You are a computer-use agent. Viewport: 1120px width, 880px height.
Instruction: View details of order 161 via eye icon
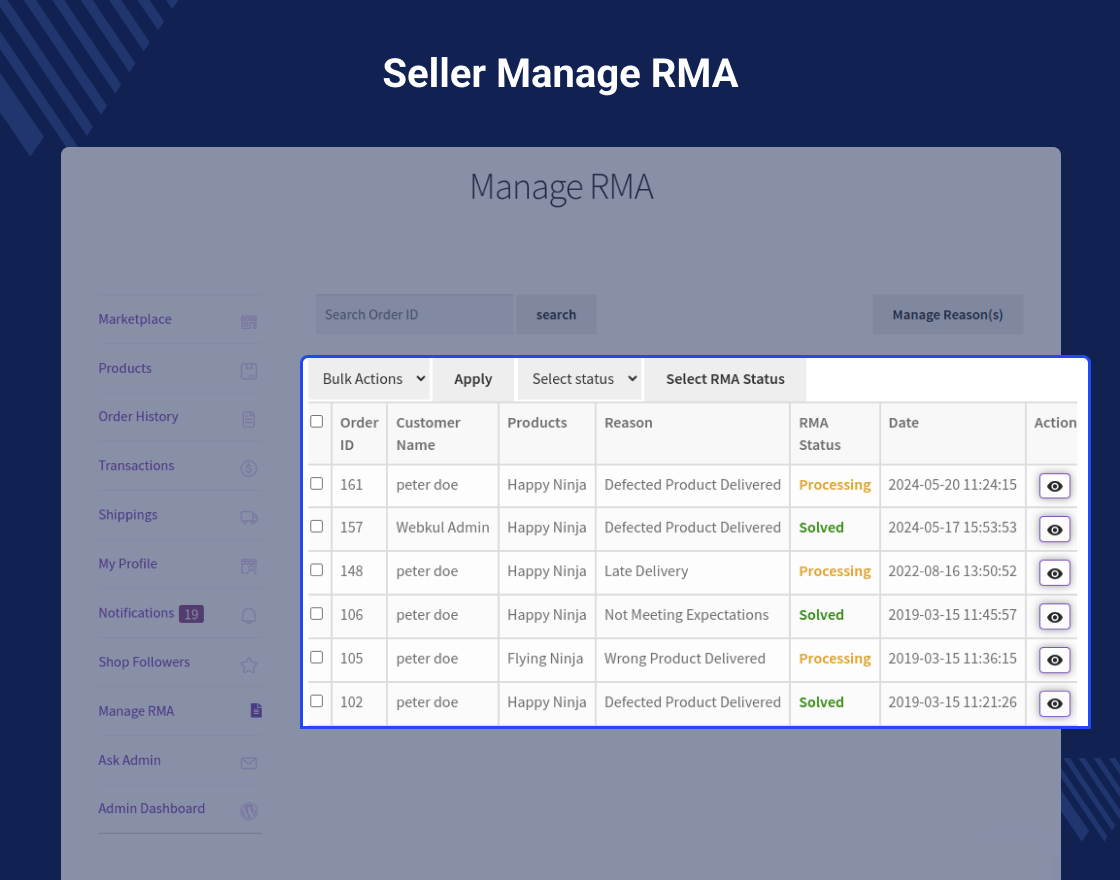click(1054, 486)
